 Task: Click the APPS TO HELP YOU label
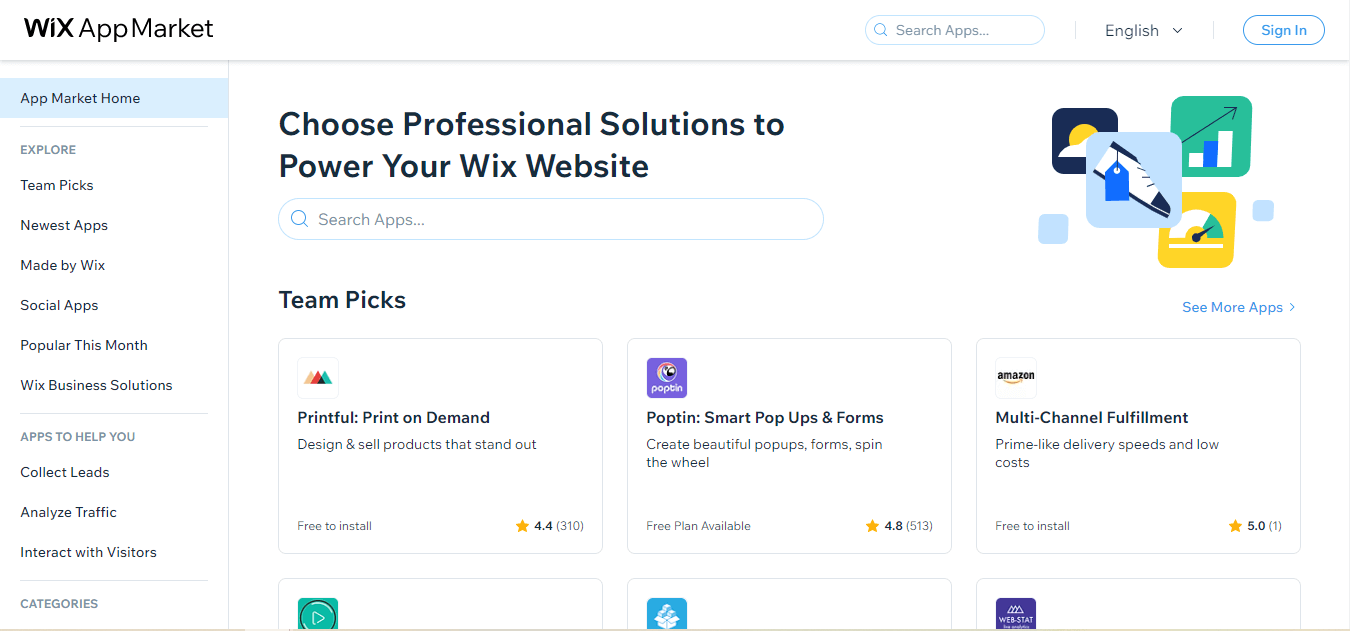78,437
